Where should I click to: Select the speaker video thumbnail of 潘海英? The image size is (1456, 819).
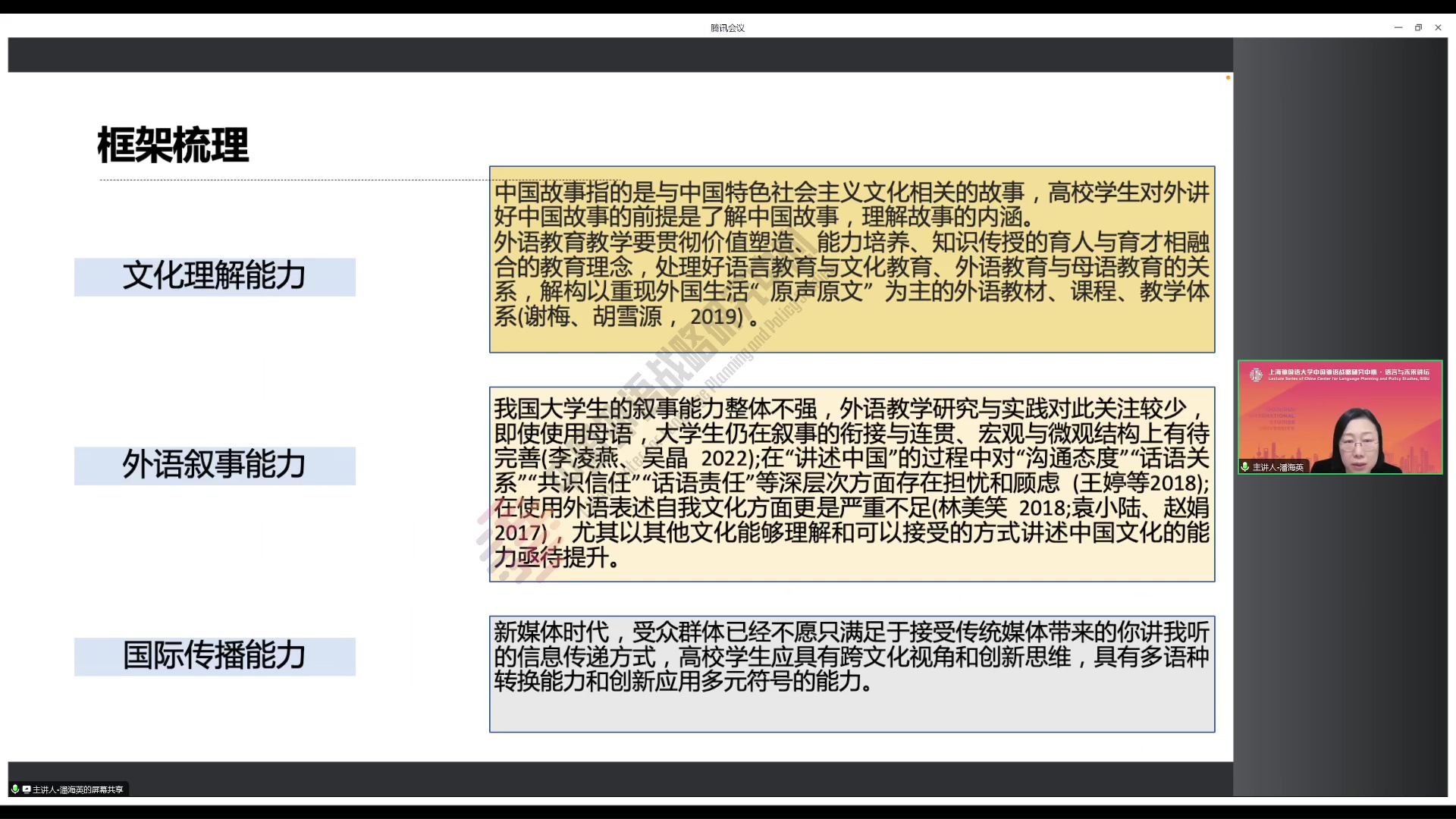(1340, 417)
